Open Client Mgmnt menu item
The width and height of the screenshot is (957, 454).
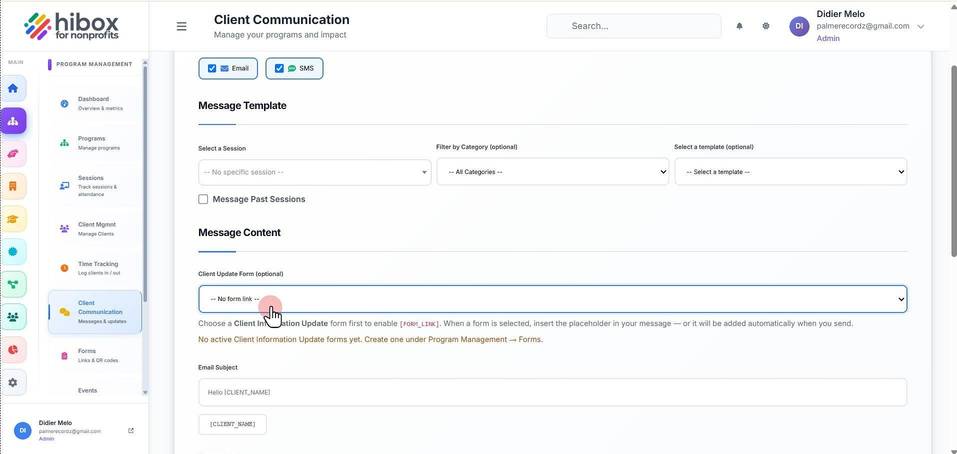click(x=95, y=229)
